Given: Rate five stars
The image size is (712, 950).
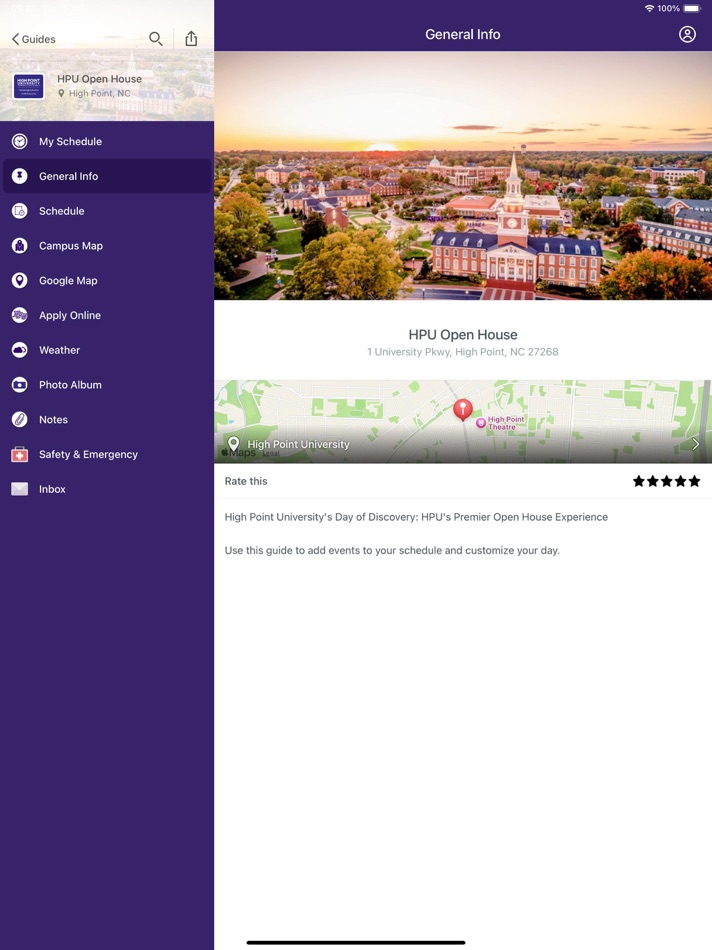Looking at the screenshot, I should coord(694,481).
